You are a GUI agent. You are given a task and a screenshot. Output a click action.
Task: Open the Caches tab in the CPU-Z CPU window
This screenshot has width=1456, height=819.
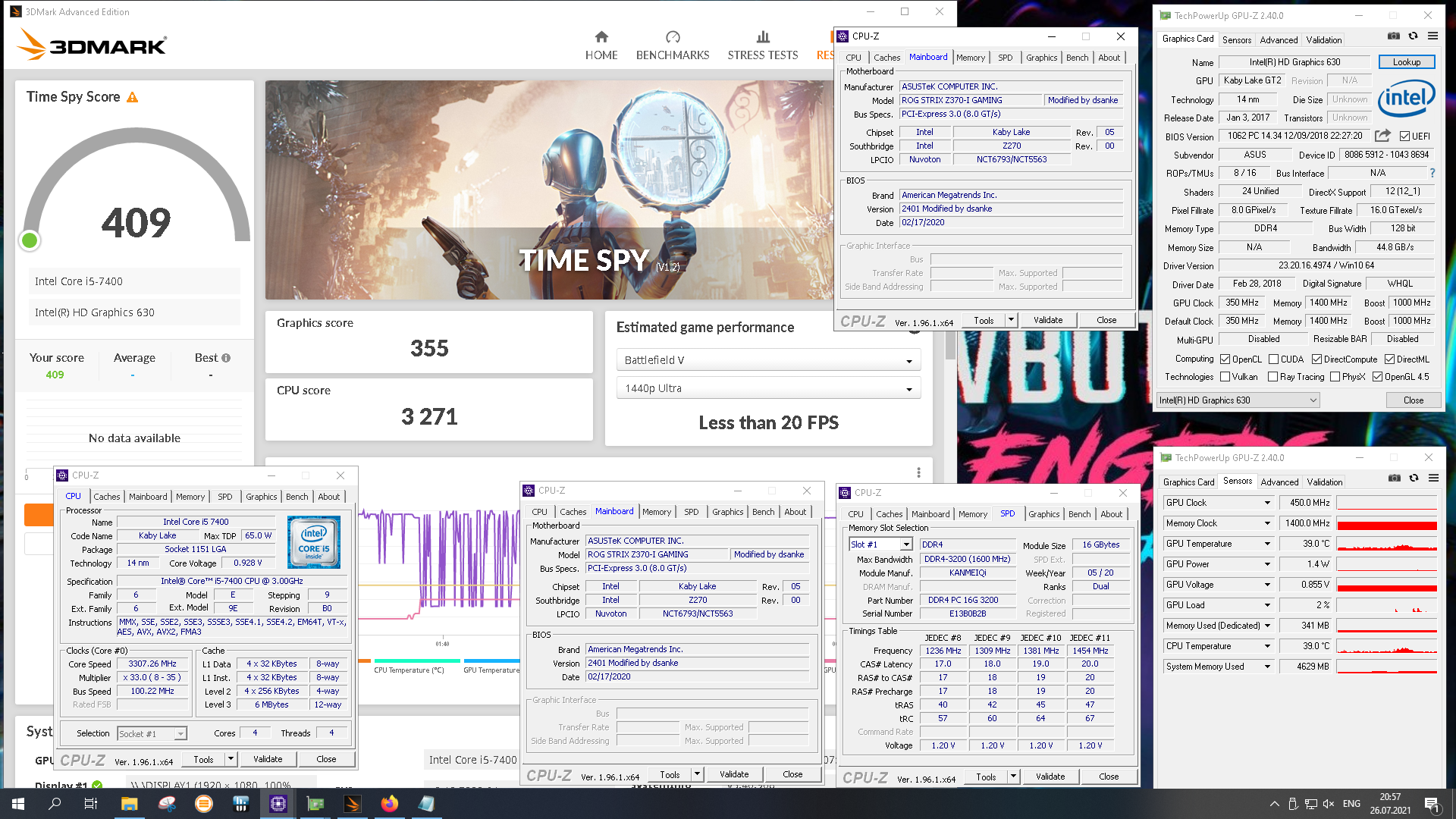coord(106,497)
